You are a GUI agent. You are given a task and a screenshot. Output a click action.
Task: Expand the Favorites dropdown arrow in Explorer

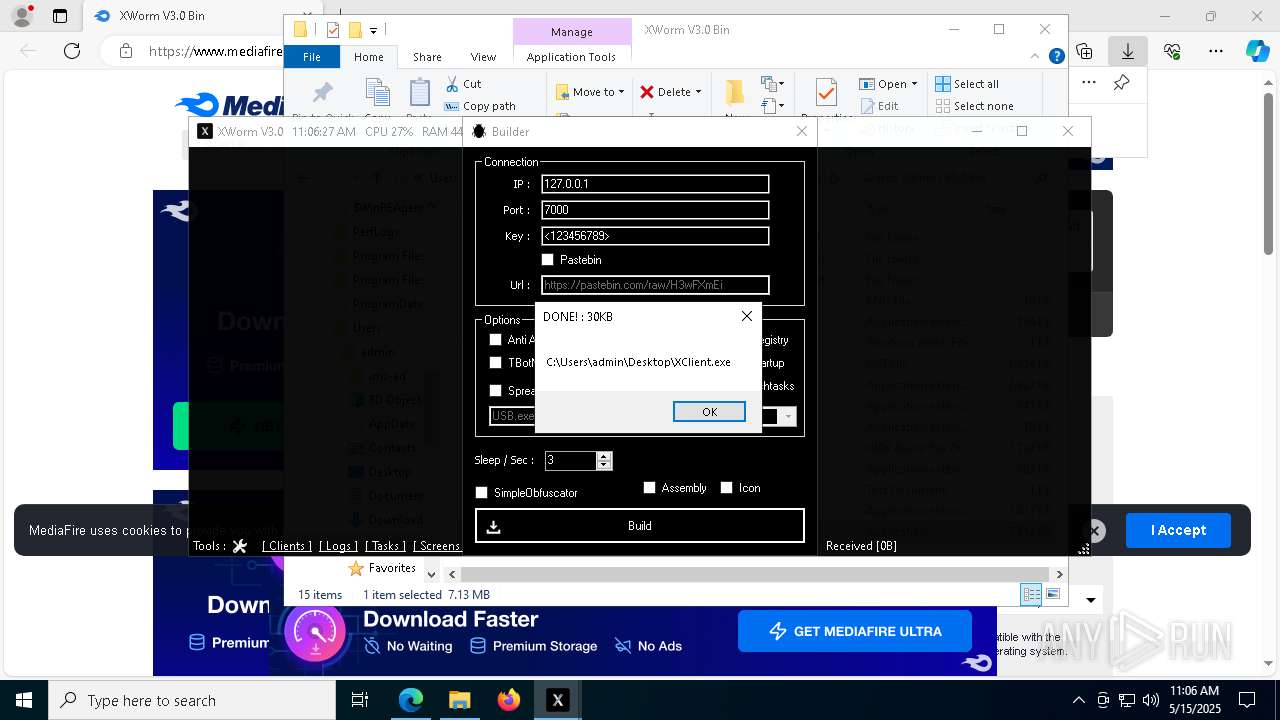click(x=432, y=575)
